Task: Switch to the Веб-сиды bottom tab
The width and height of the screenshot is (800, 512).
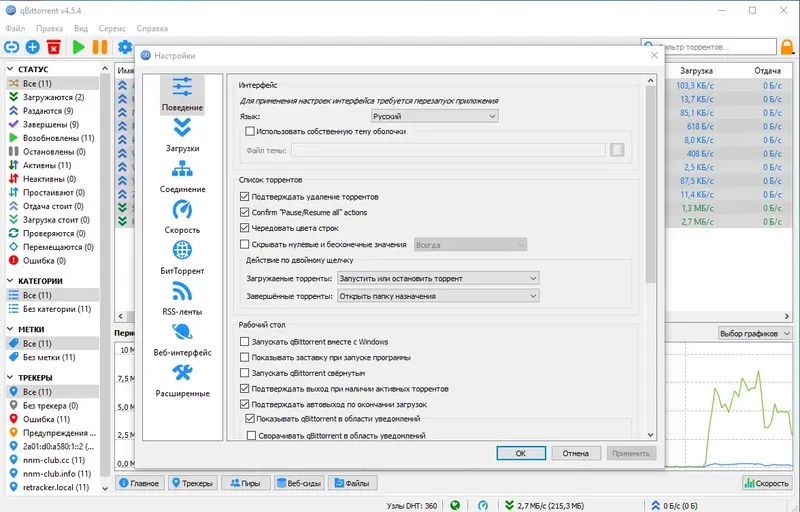Action: 298,483
